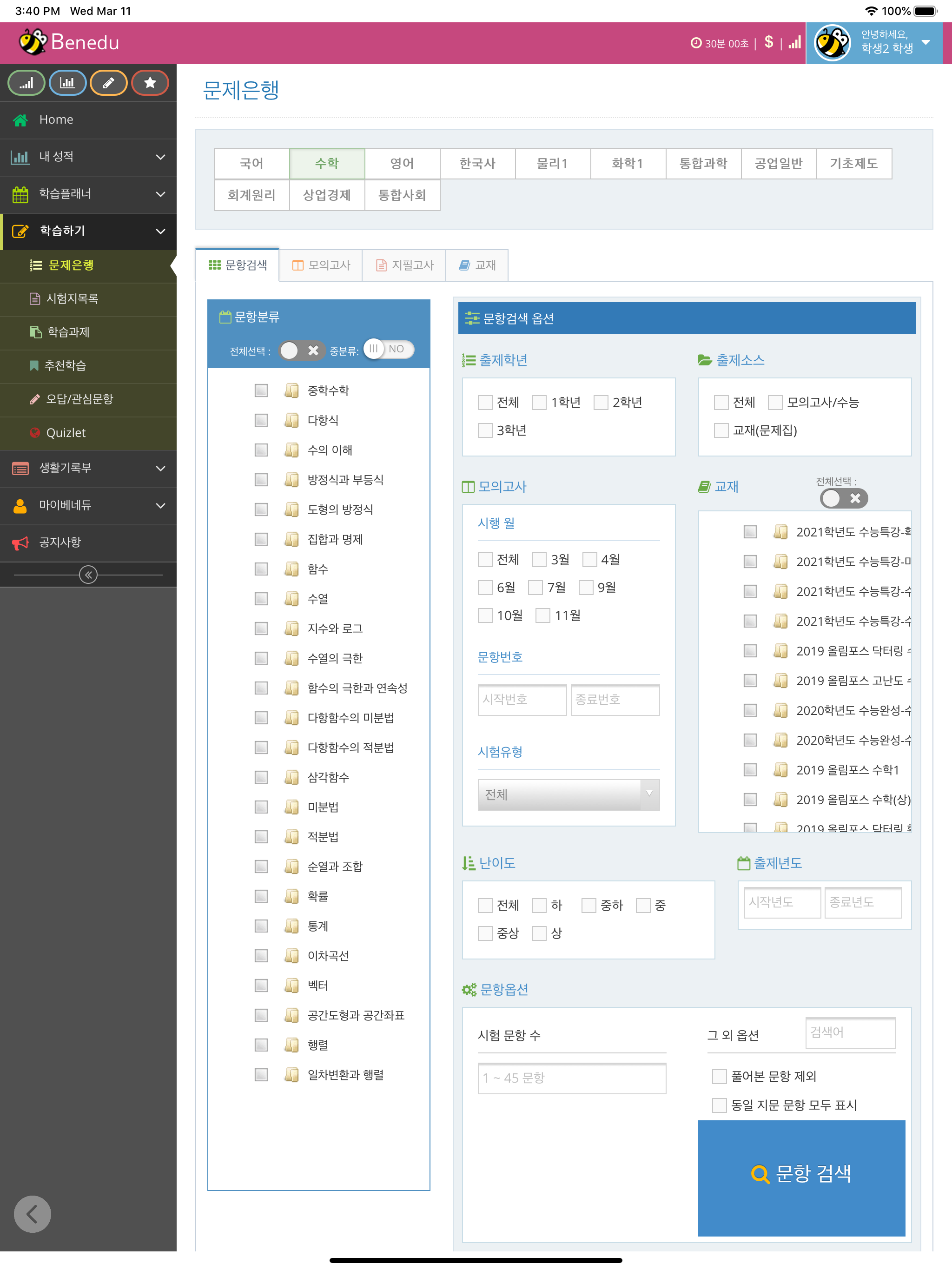Click the blue bar chart shortcut icon
This screenshot has height=1270, width=952.
pos(68,83)
